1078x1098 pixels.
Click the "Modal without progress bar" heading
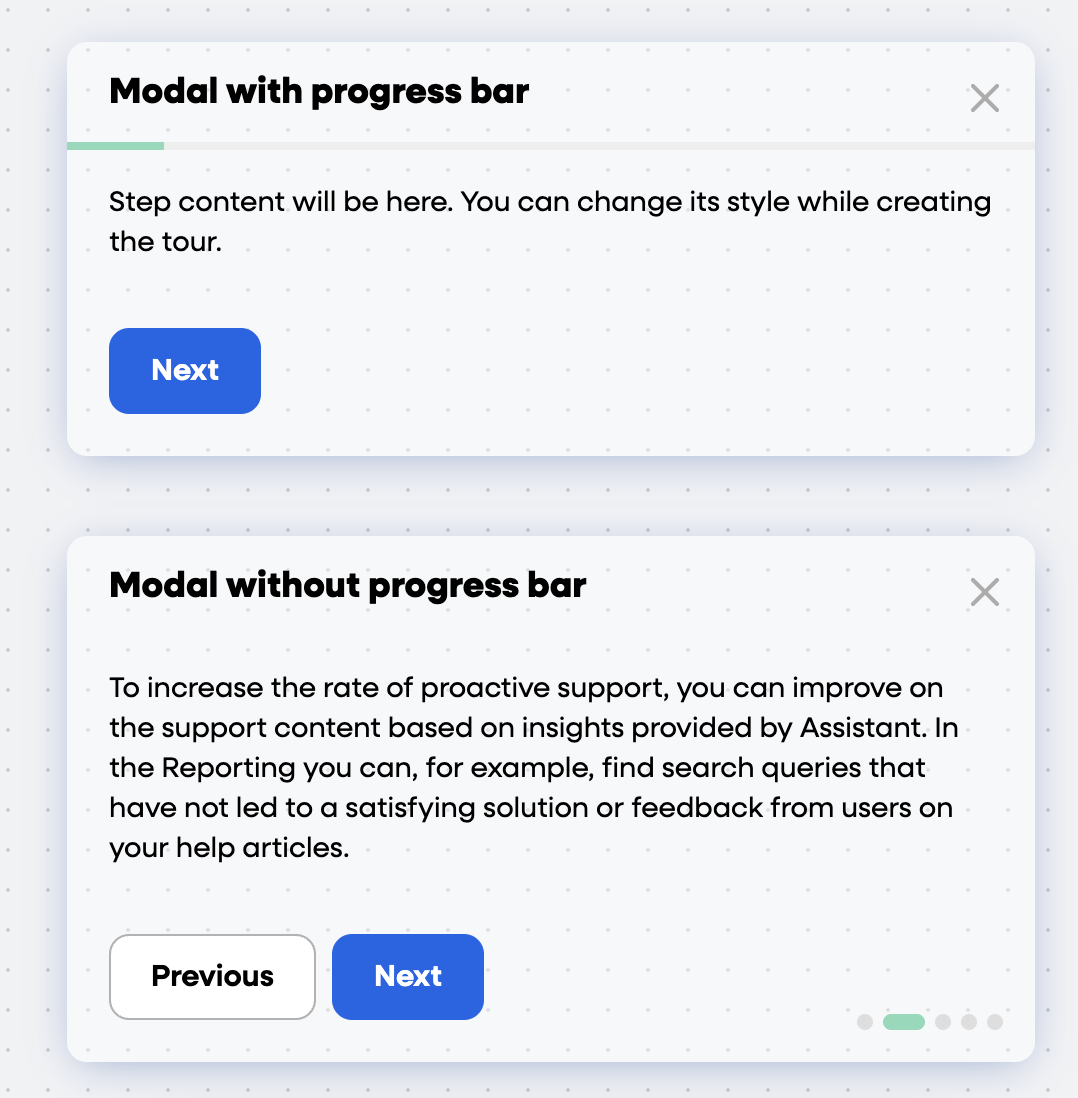tap(347, 586)
